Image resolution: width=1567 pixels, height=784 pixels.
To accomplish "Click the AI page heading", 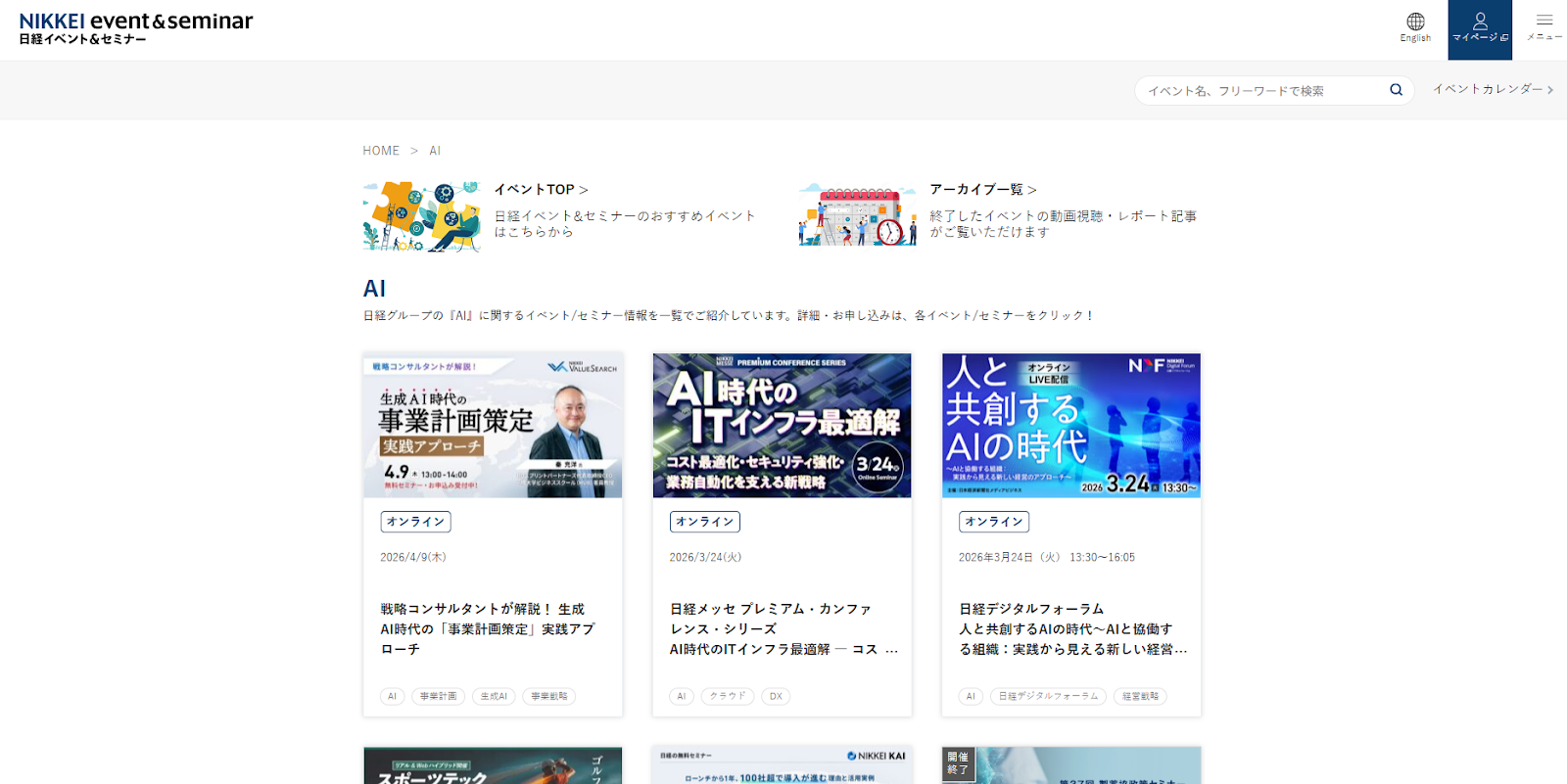I will tap(374, 289).
